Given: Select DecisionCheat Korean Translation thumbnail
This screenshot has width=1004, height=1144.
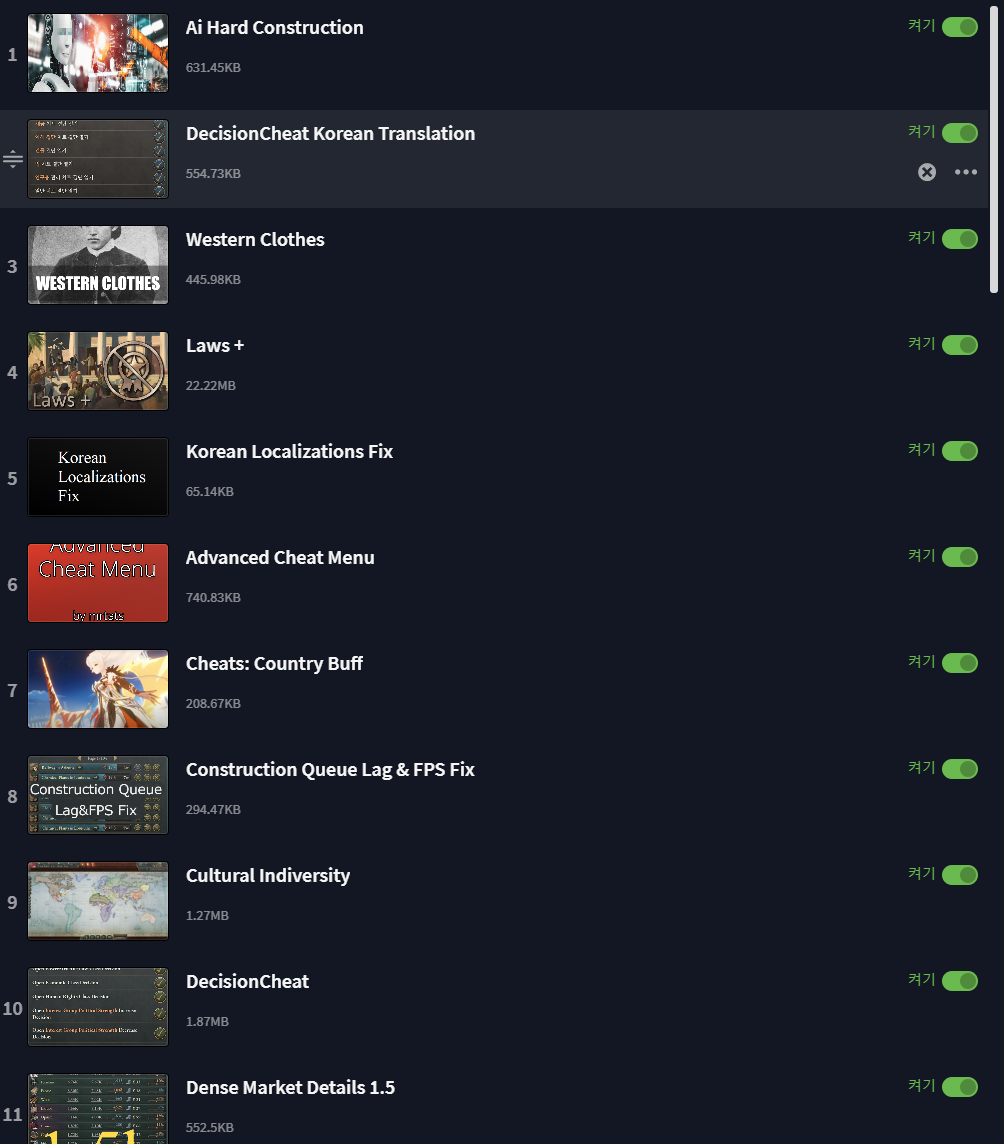Looking at the screenshot, I should (98, 159).
